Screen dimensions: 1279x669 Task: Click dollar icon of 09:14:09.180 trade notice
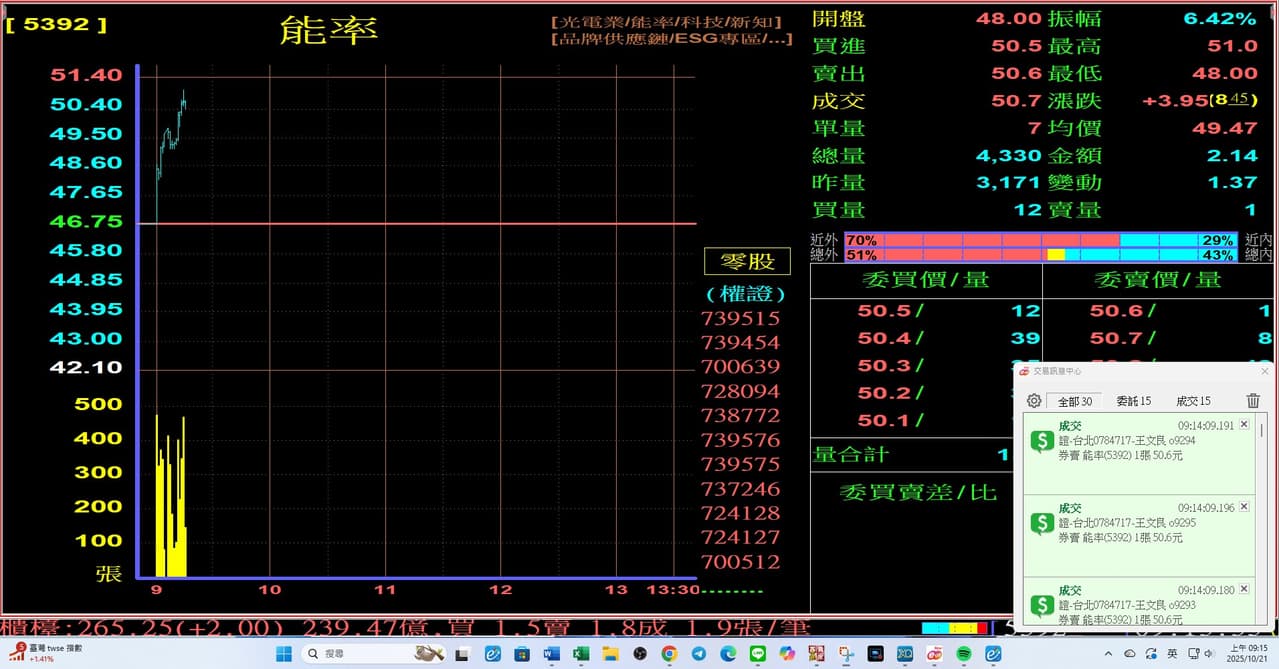tap(1042, 605)
